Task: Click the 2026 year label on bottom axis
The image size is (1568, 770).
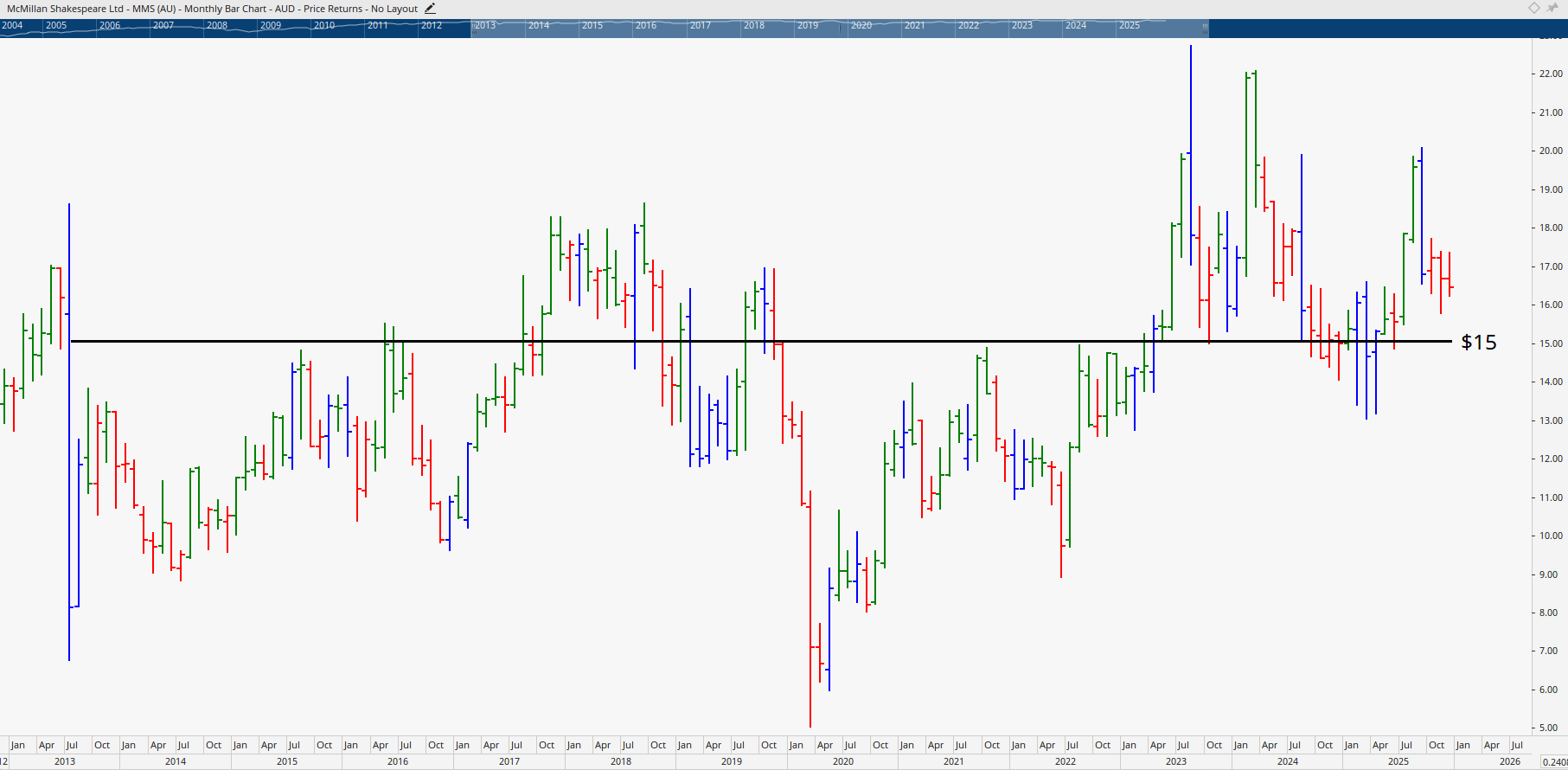Action: point(1510,761)
